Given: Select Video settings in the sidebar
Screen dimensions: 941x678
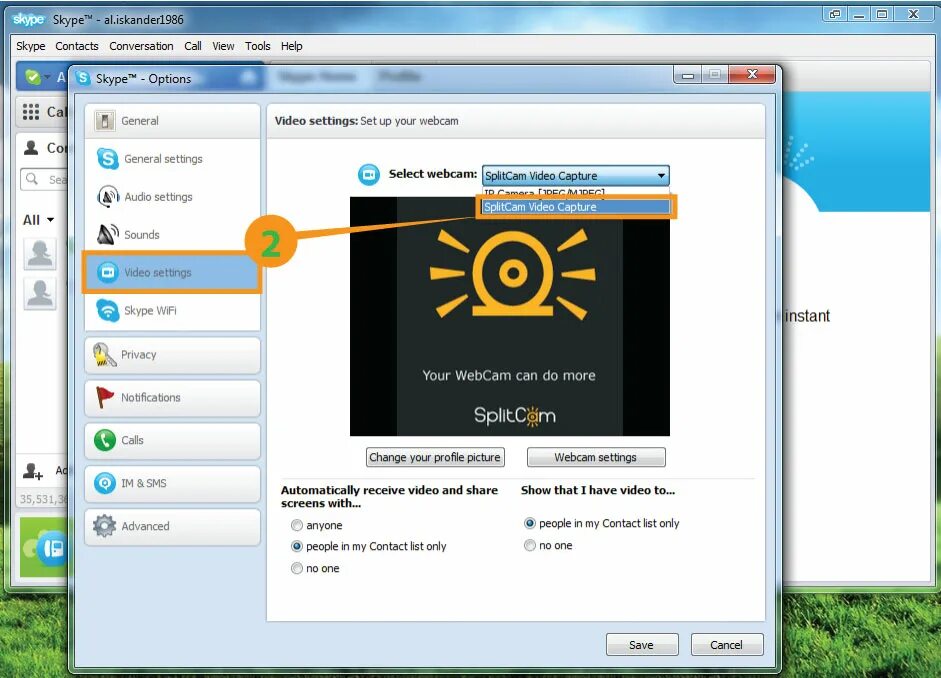Looking at the screenshot, I should tap(172, 272).
